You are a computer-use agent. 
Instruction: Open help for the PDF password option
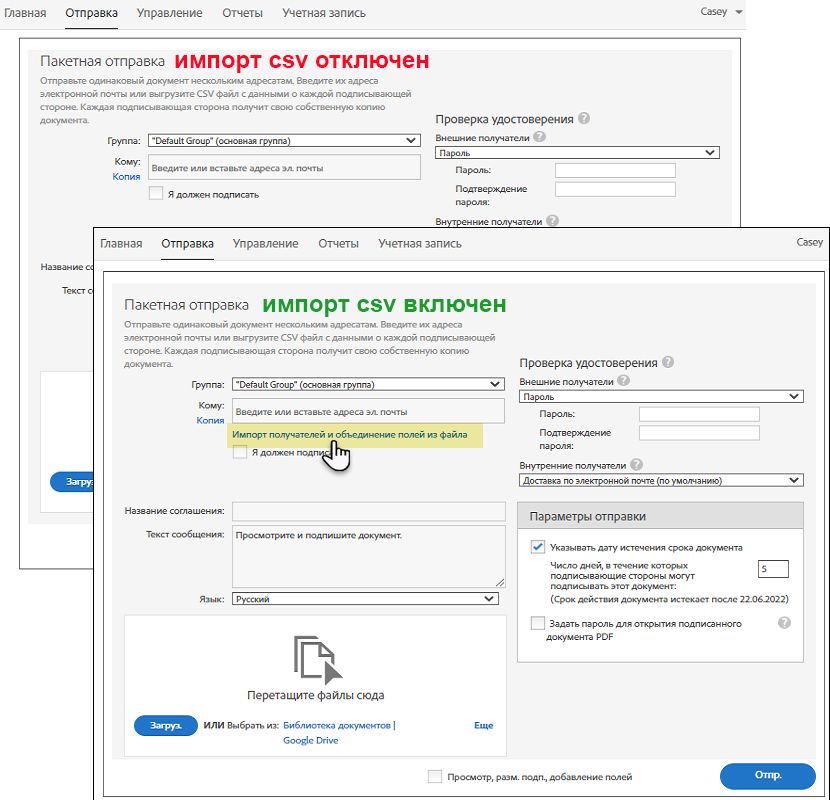coord(785,623)
